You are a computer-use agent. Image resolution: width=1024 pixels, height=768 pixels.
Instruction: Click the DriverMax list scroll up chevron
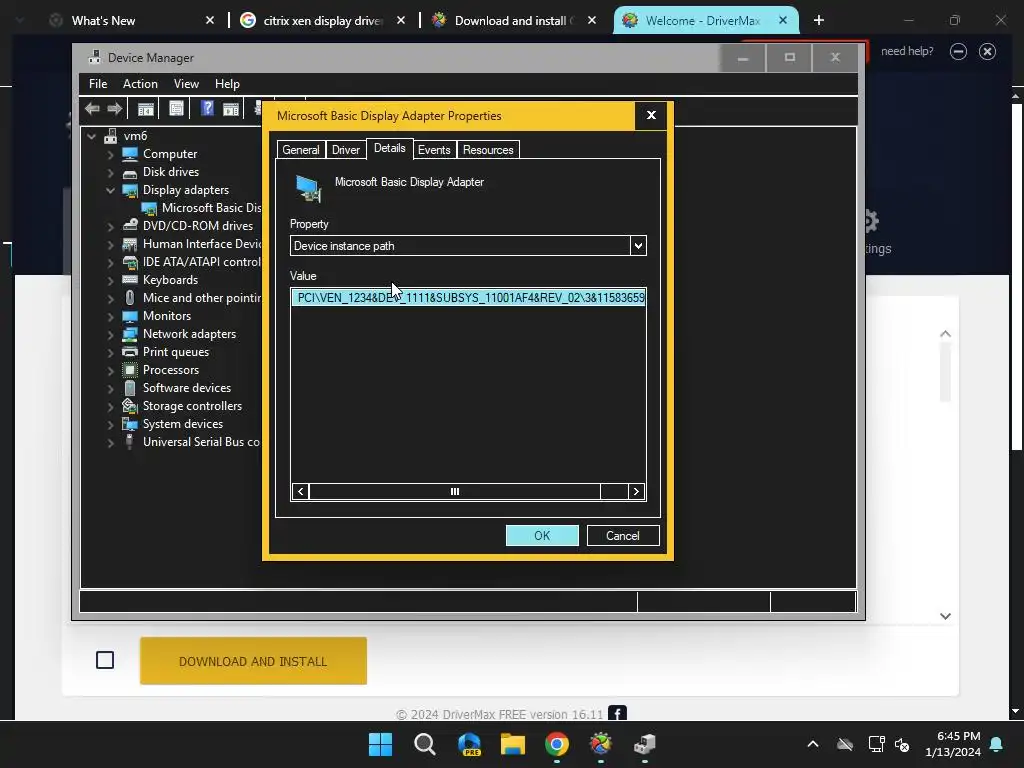coord(945,334)
